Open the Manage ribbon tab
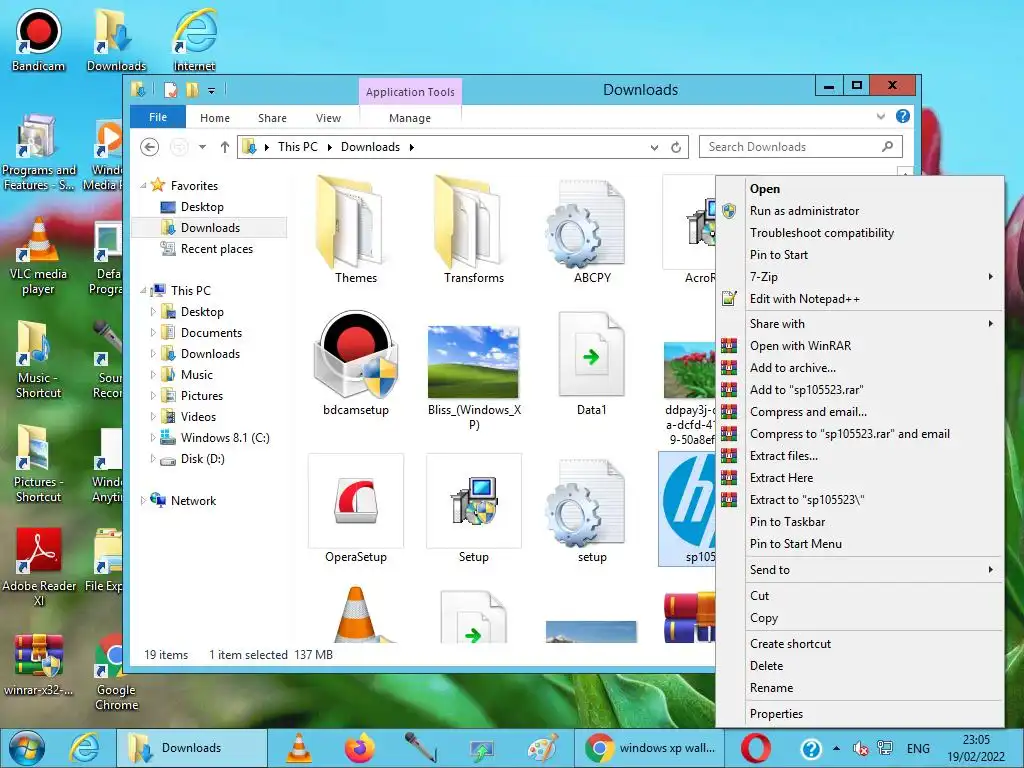 click(409, 118)
